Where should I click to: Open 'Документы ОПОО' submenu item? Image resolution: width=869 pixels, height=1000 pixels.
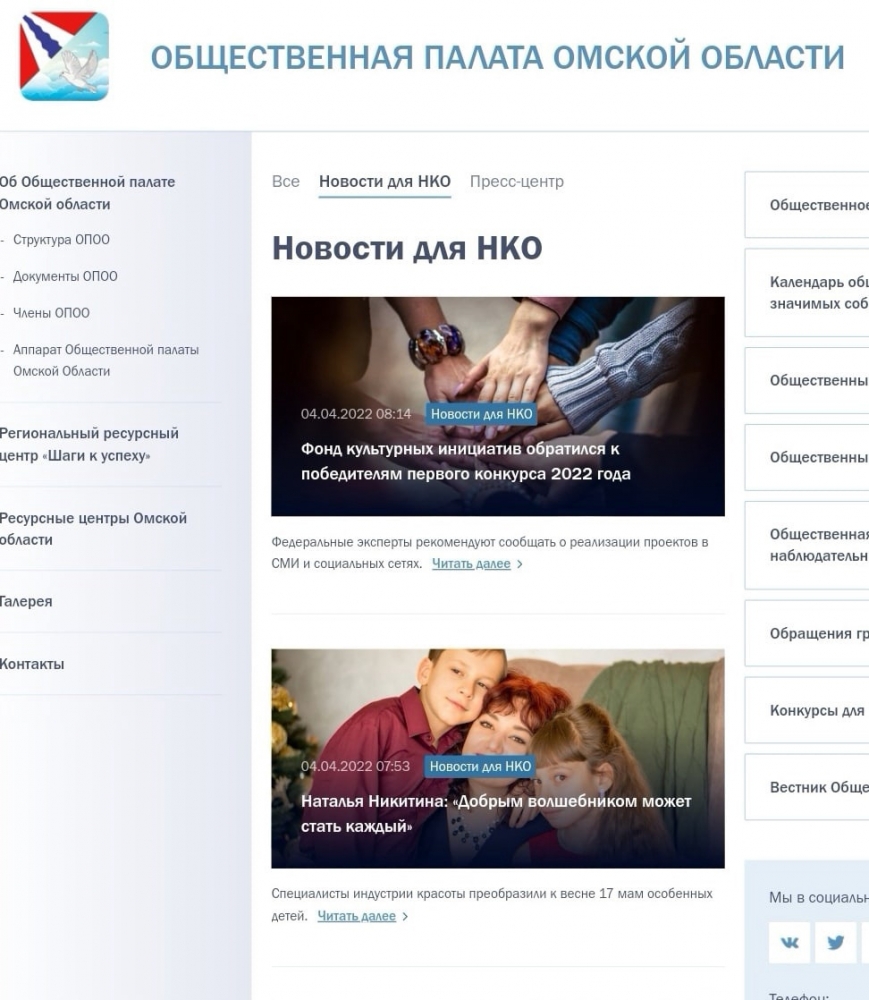tap(65, 276)
